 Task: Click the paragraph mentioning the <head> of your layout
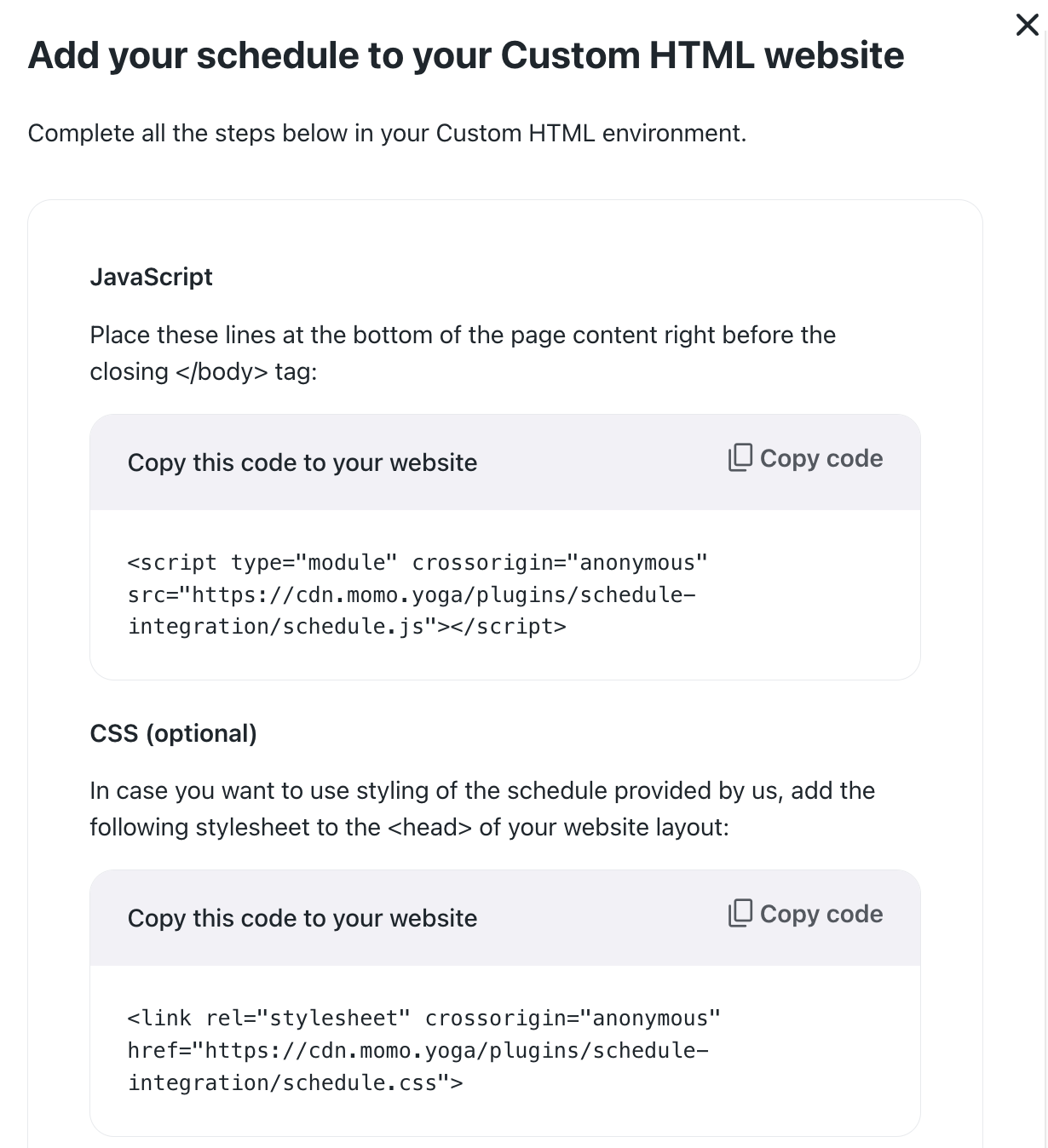(x=481, y=808)
